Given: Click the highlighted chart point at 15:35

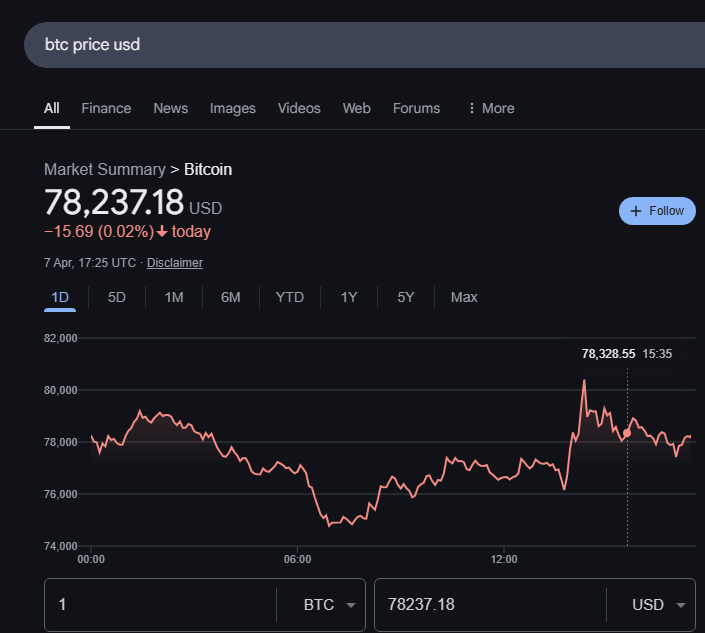Looking at the screenshot, I should (x=627, y=433).
